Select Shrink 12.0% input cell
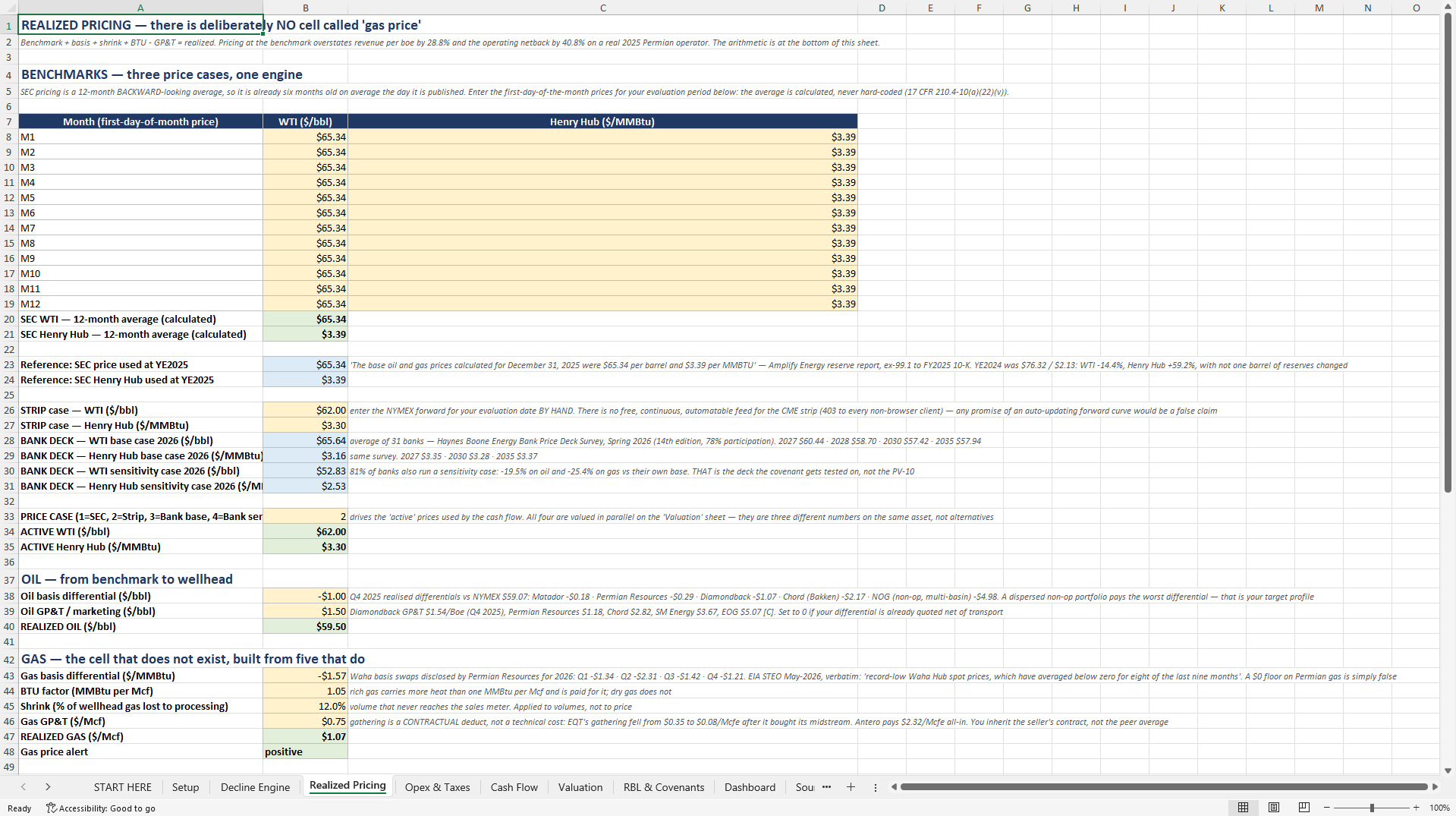This screenshot has width=1456, height=816. pyautogui.click(x=305, y=706)
